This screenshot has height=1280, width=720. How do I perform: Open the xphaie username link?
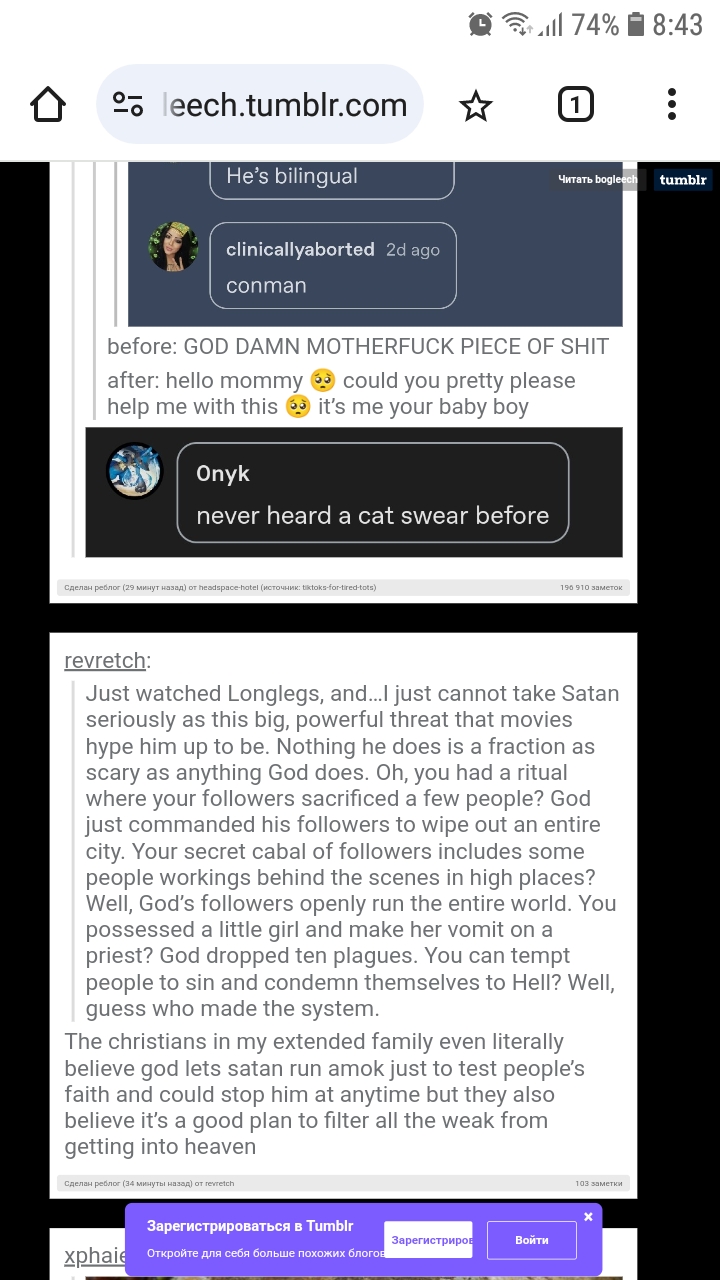point(95,1257)
